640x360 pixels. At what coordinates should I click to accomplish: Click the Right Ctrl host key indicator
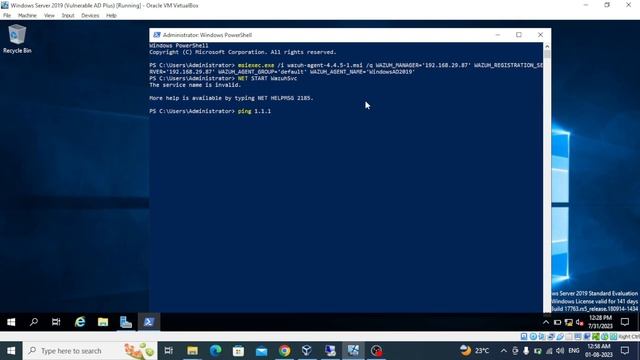pos(629,336)
